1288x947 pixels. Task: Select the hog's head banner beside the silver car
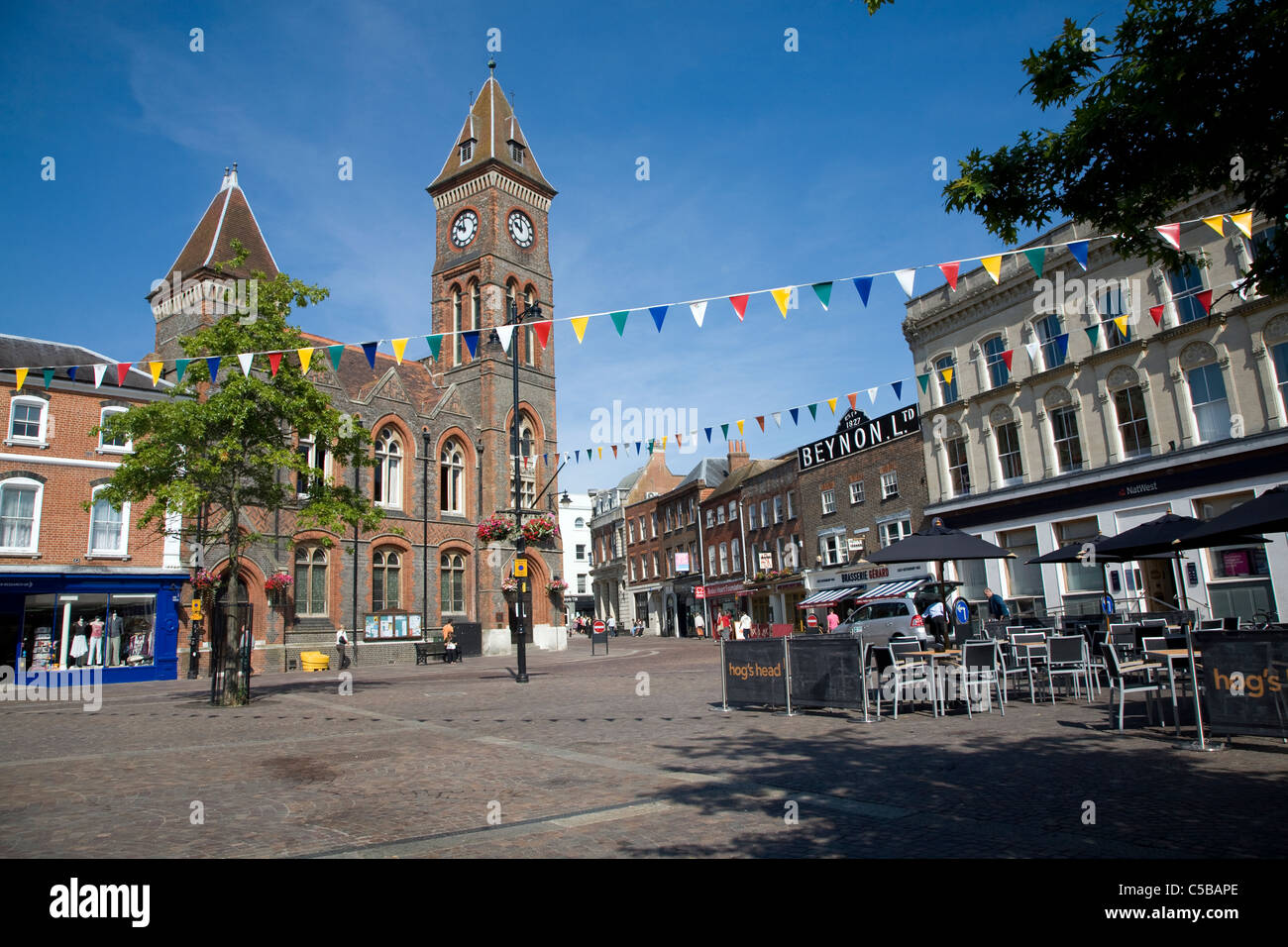pyautogui.click(x=755, y=672)
